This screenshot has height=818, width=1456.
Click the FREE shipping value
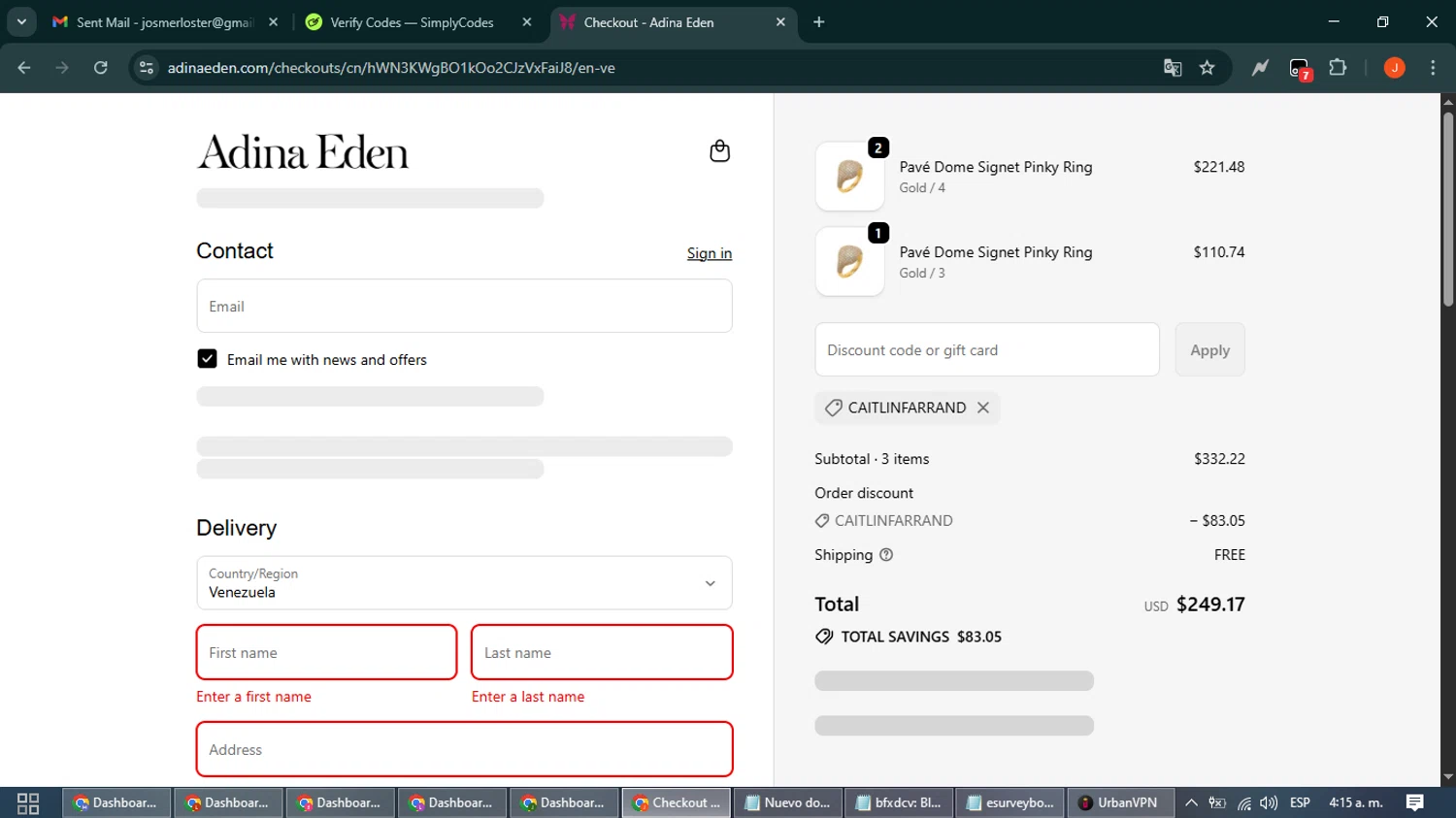click(1229, 555)
